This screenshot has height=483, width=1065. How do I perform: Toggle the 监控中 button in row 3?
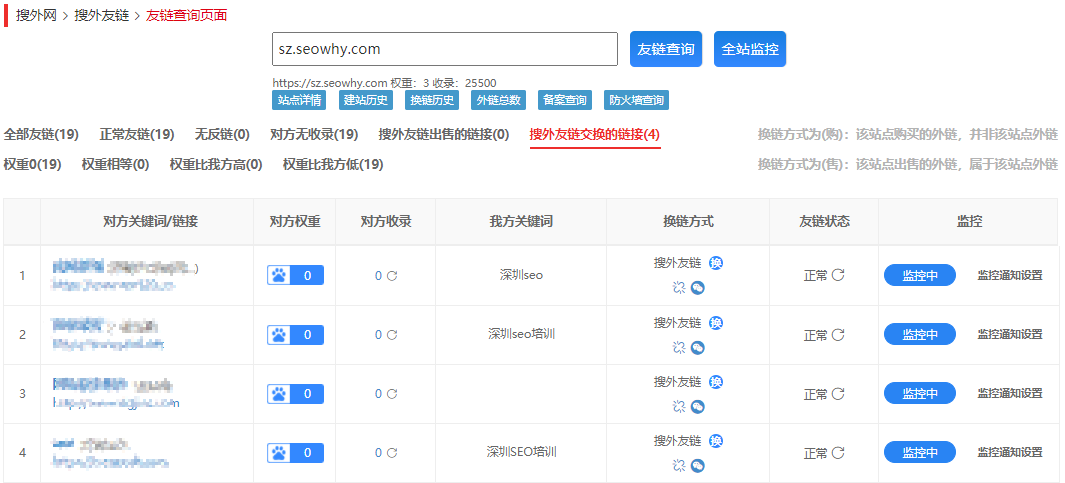click(x=919, y=394)
